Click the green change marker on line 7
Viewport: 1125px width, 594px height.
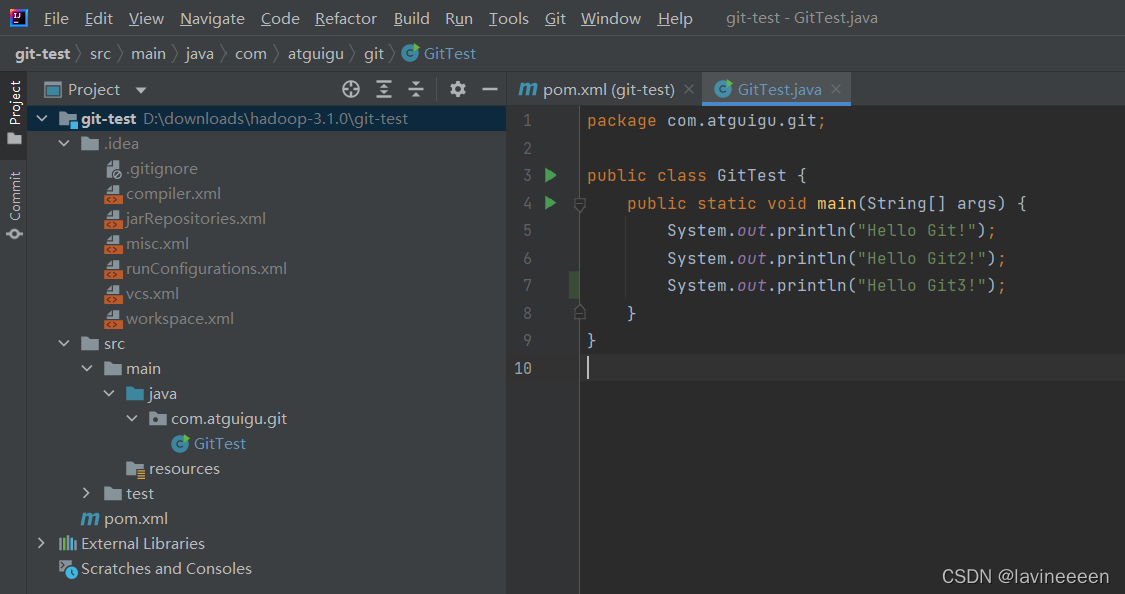574,285
